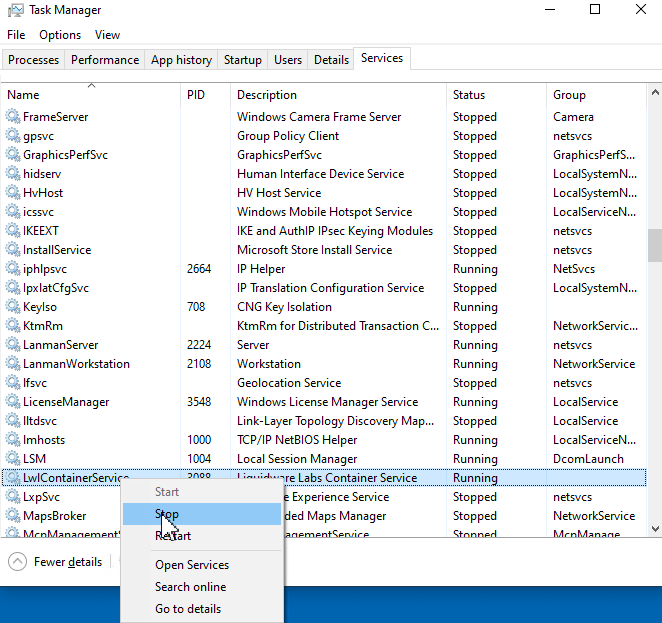
Task: Open the View menu
Action: click(x=107, y=35)
